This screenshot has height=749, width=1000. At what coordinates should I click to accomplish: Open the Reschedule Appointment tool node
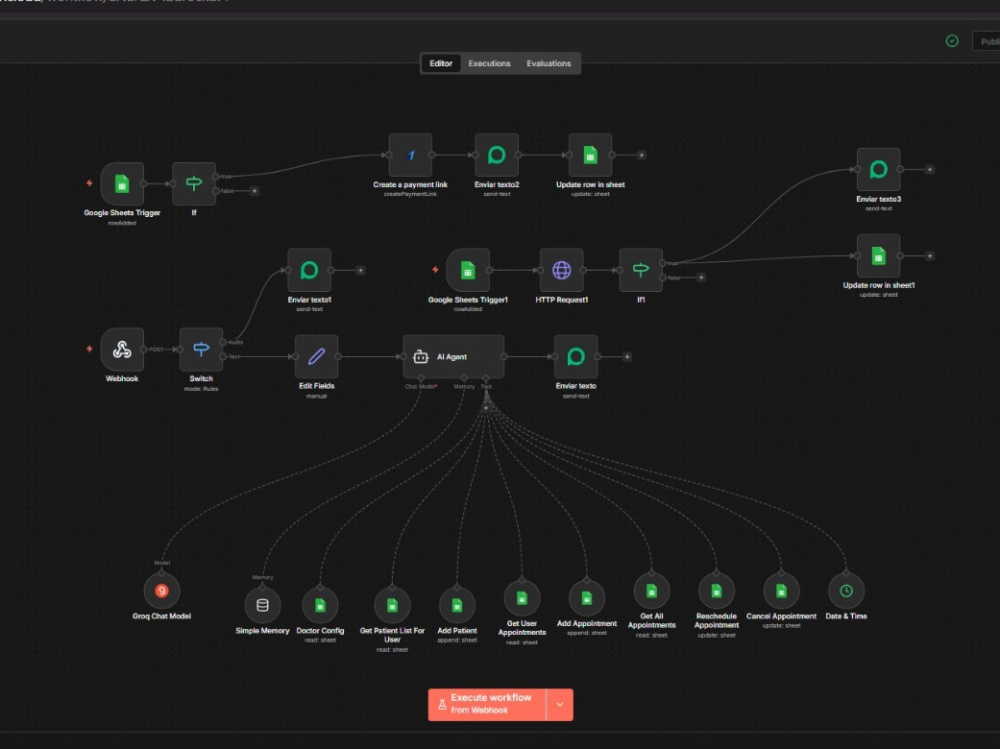[x=716, y=591]
